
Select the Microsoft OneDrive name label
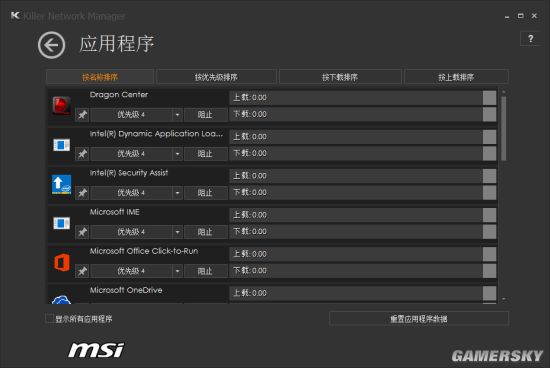(x=126, y=290)
